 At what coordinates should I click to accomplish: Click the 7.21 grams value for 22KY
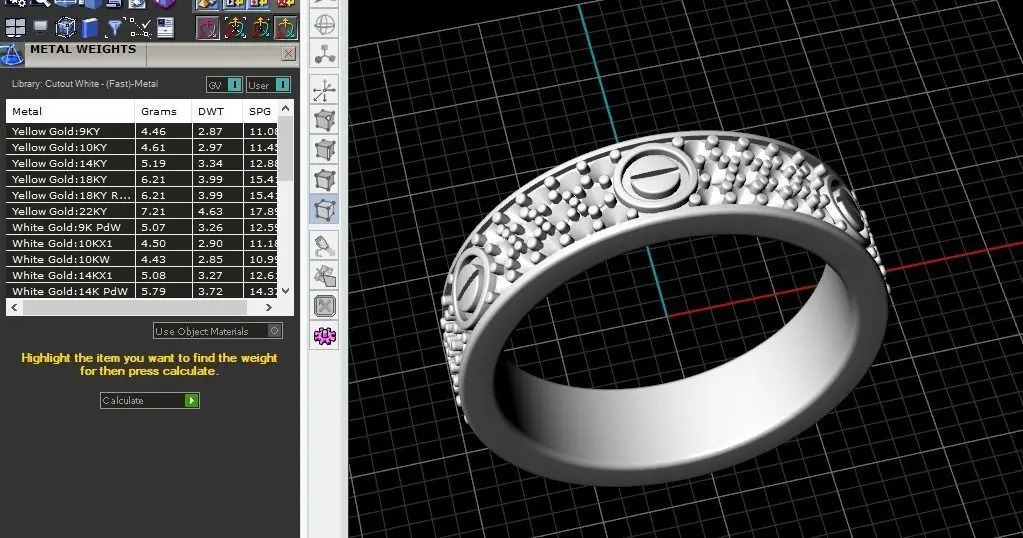pyautogui.click(x=153, y=211)
